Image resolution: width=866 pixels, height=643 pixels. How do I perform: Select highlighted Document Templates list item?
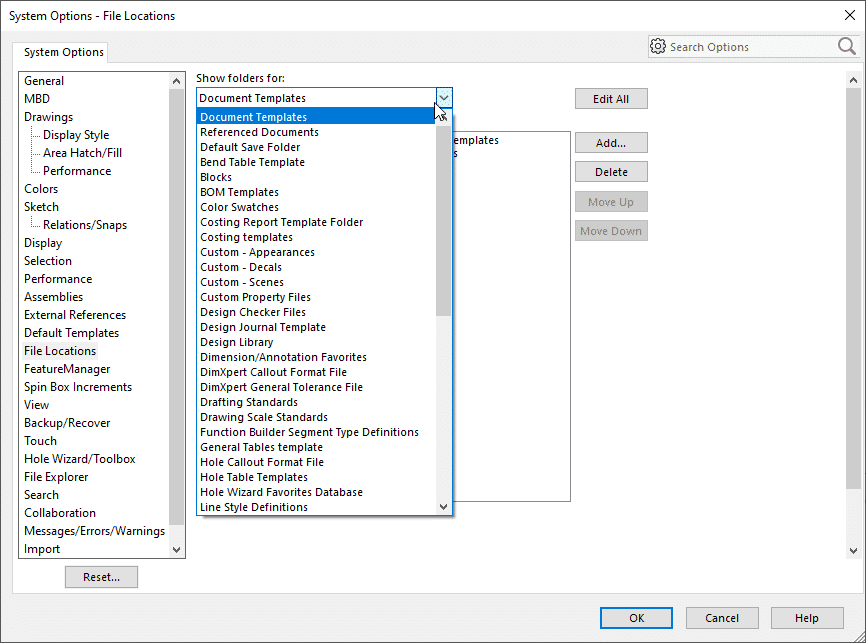pos(316,117)
